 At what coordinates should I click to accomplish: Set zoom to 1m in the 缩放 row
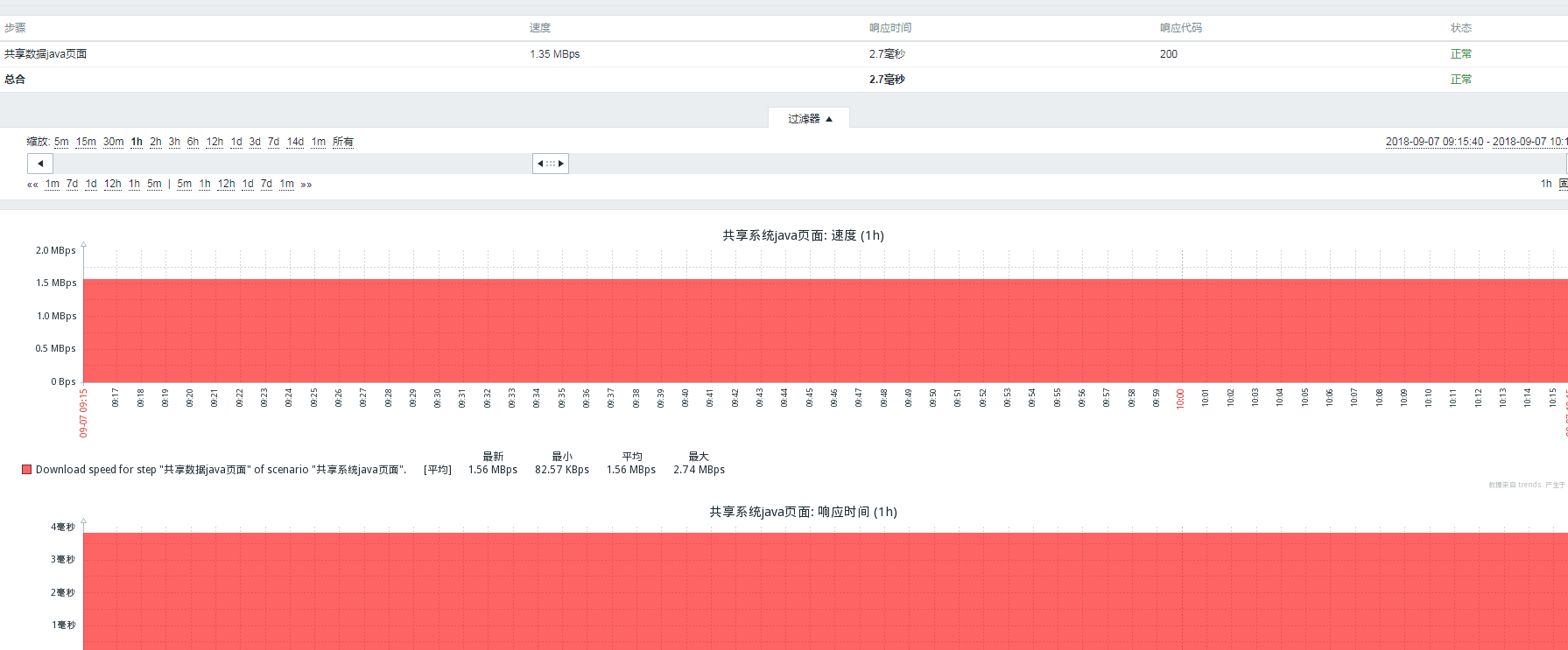(319, 142)
